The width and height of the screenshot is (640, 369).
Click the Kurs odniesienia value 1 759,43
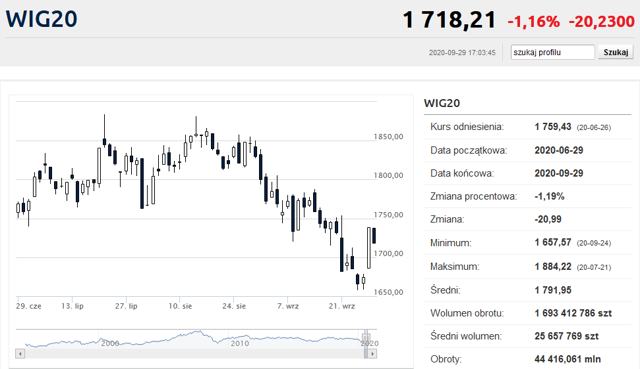click(x=553, y=127)
